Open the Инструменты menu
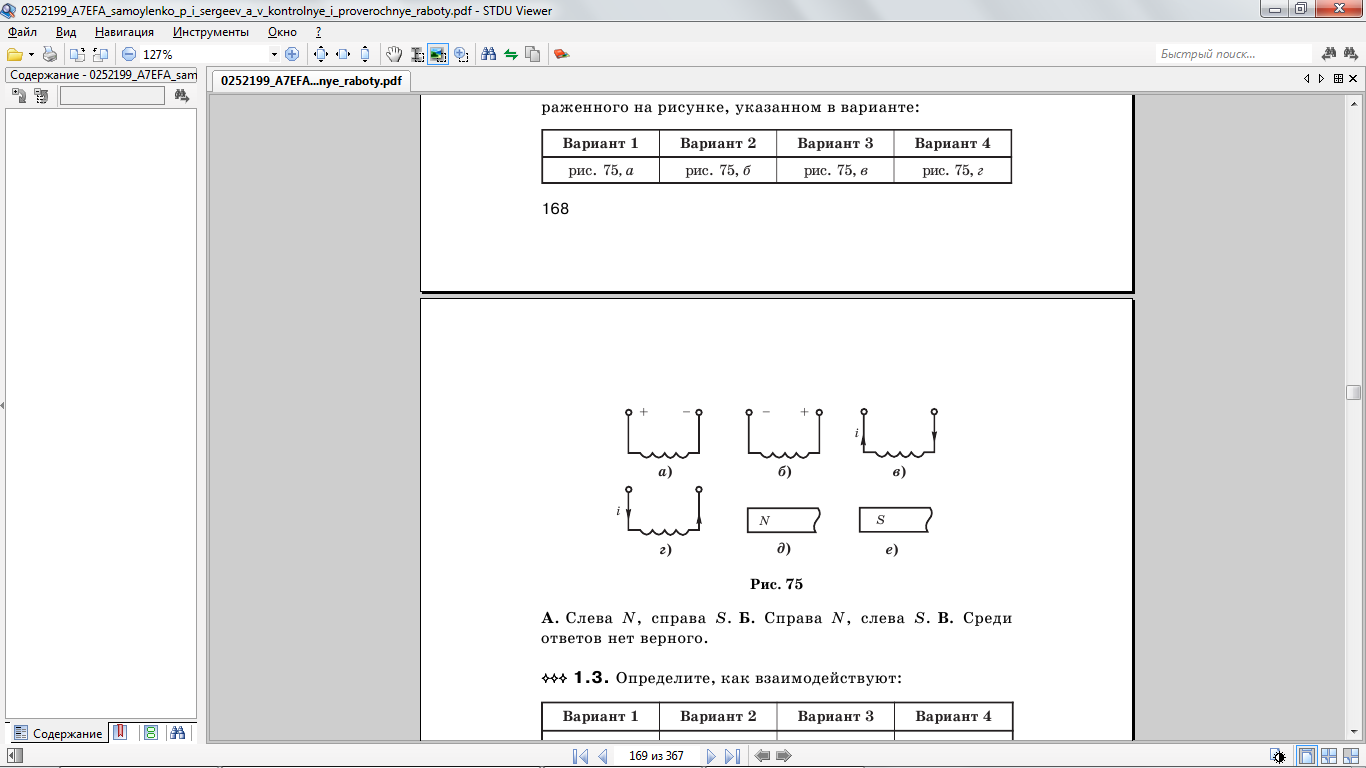This screenshot has width=1366, height=768. click(x=211, y=32)
